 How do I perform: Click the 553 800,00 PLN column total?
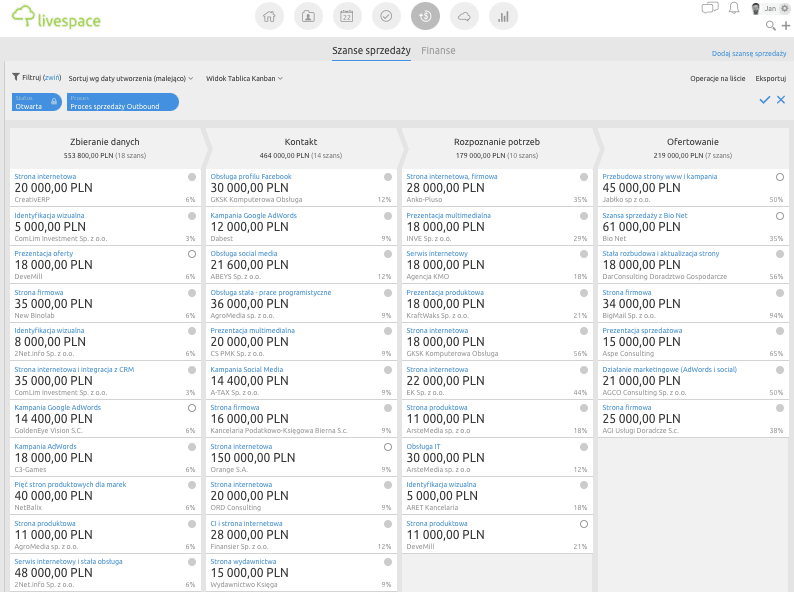pyautogui.click(x=89, y=155)
